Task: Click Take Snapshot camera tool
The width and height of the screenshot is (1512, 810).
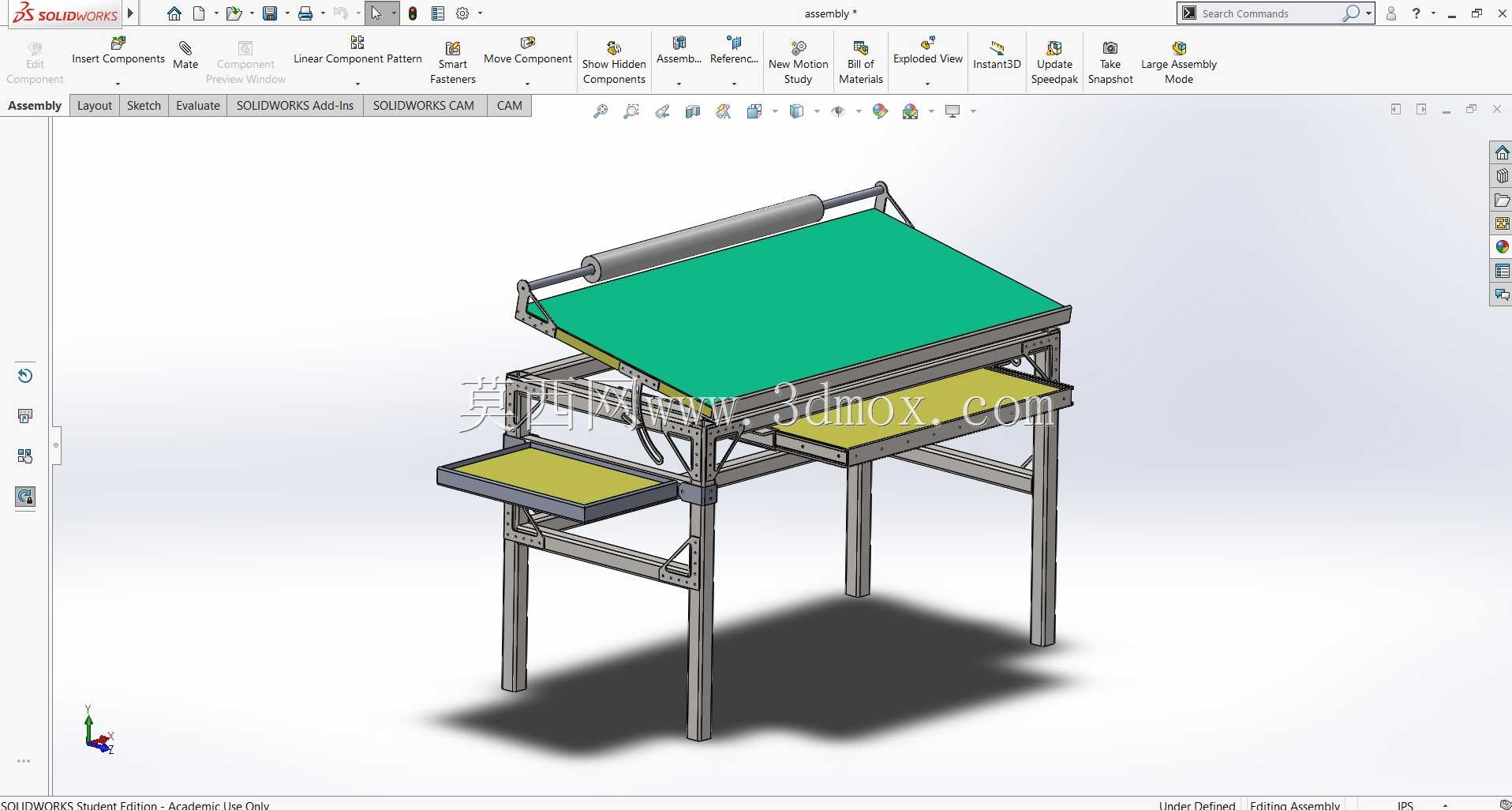Action: [1110, 62]
